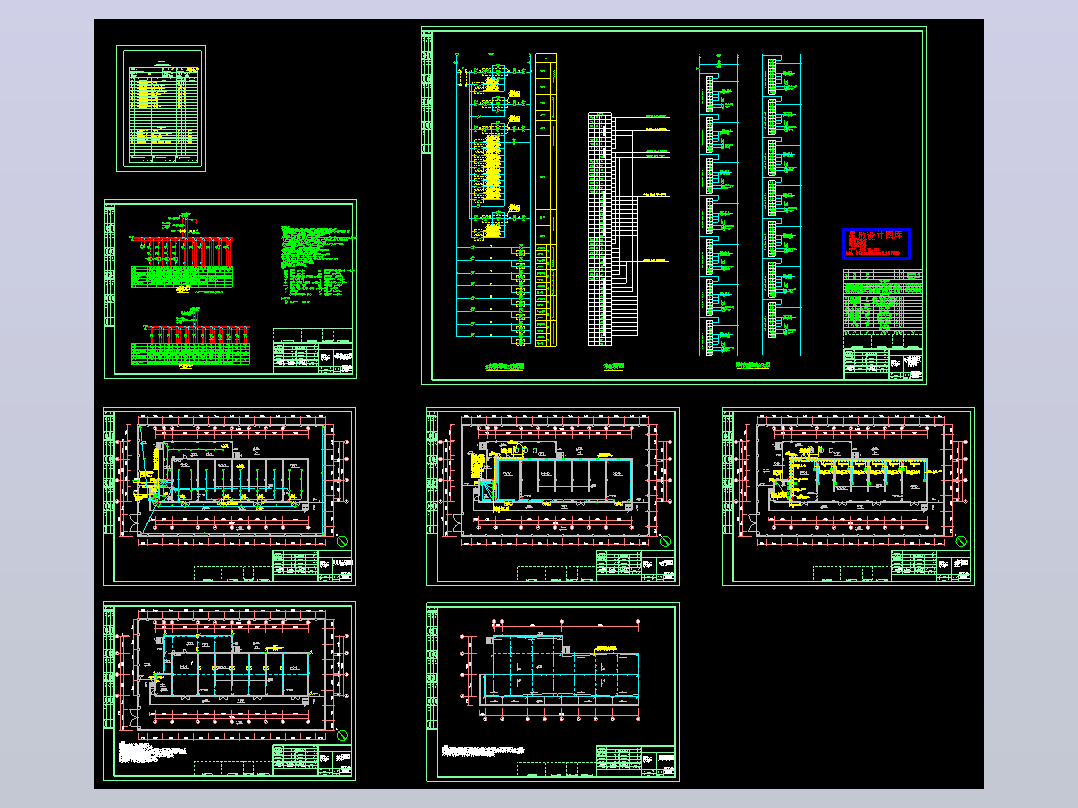1078x808 pixels.
Task: Click the white notes text in bottom-left sheet
Action: [152, 752]
